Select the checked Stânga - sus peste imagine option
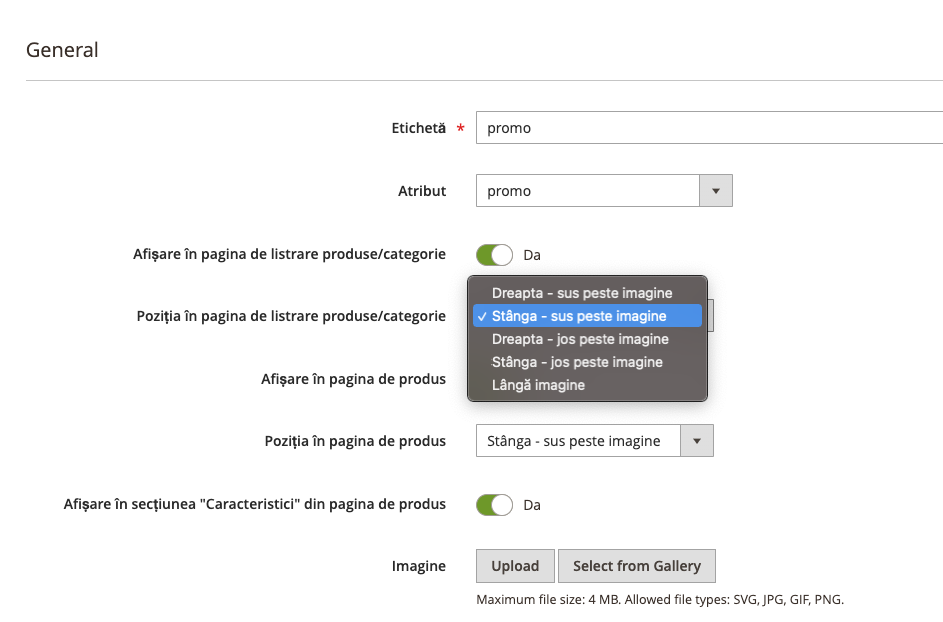Screen dimensions: 943x622 click(x=587, y=316)
